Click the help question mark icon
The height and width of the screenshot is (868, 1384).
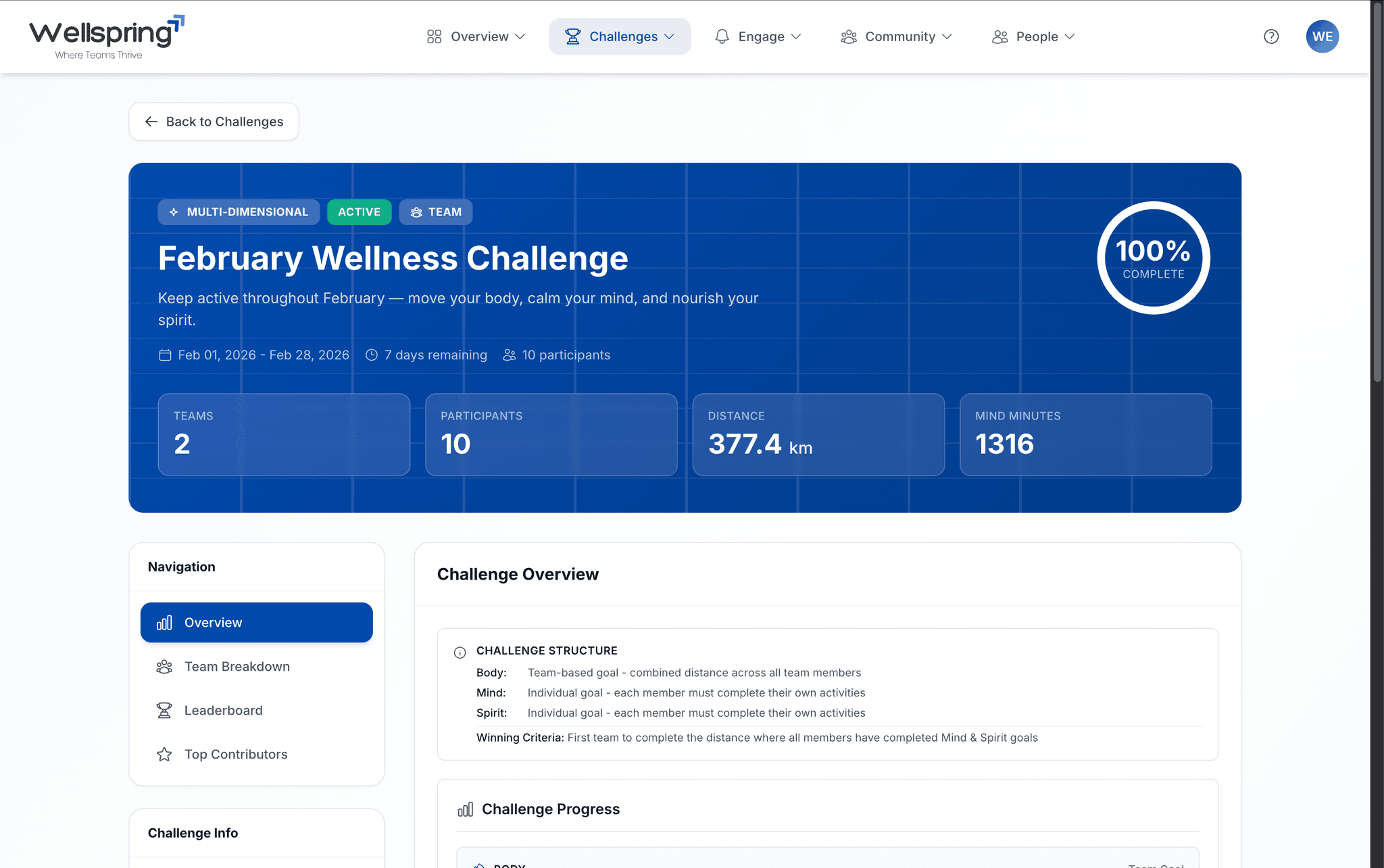click(1271, 36)
